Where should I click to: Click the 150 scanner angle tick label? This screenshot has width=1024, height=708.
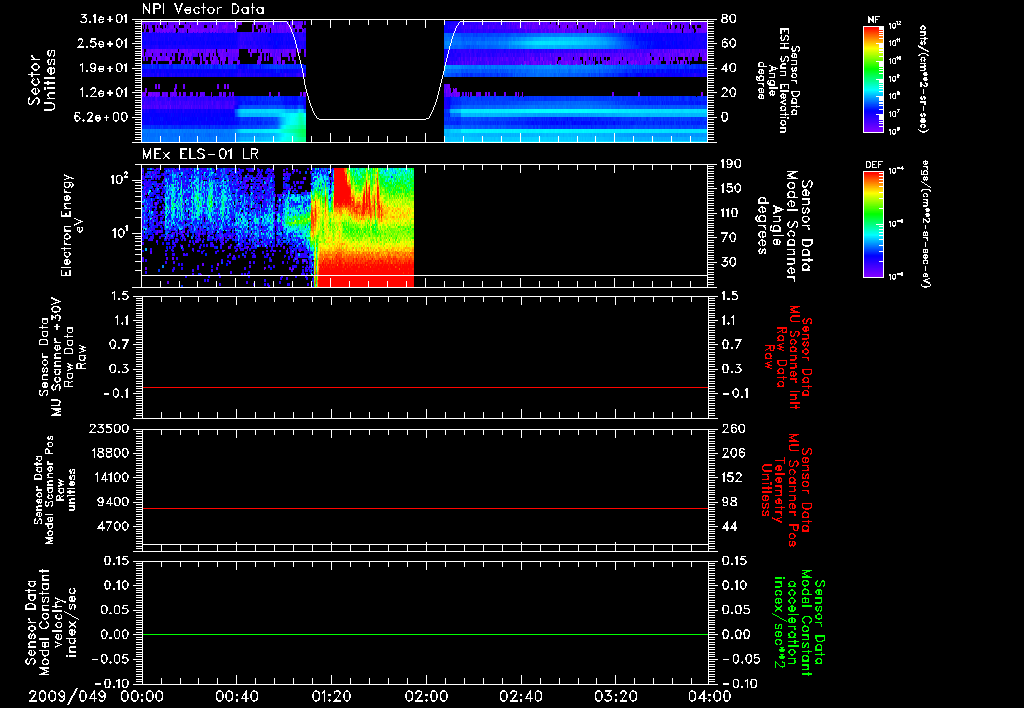731,188
